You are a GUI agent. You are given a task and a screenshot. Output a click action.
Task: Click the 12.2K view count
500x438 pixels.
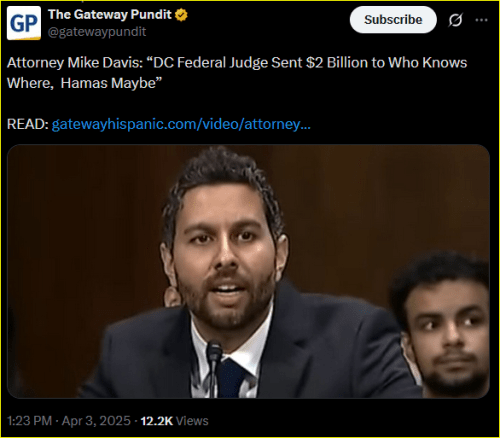[x=157, y=421]
